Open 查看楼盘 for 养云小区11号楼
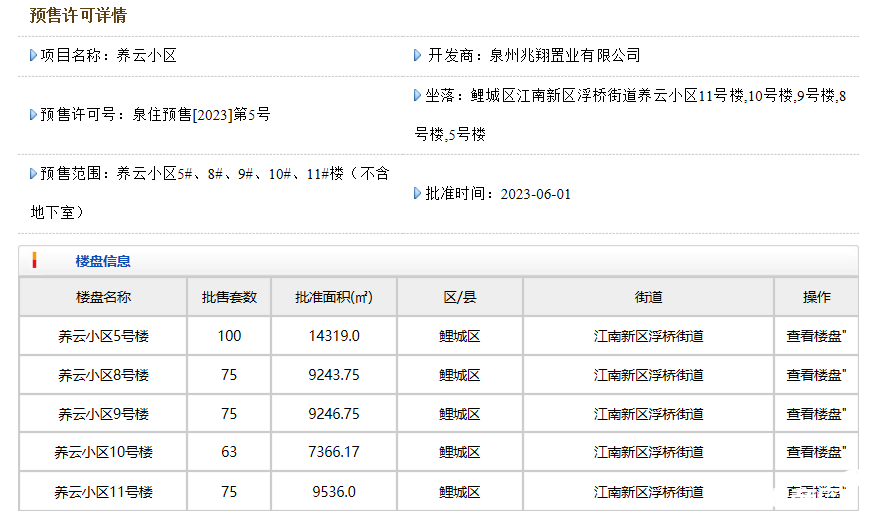 816,491
